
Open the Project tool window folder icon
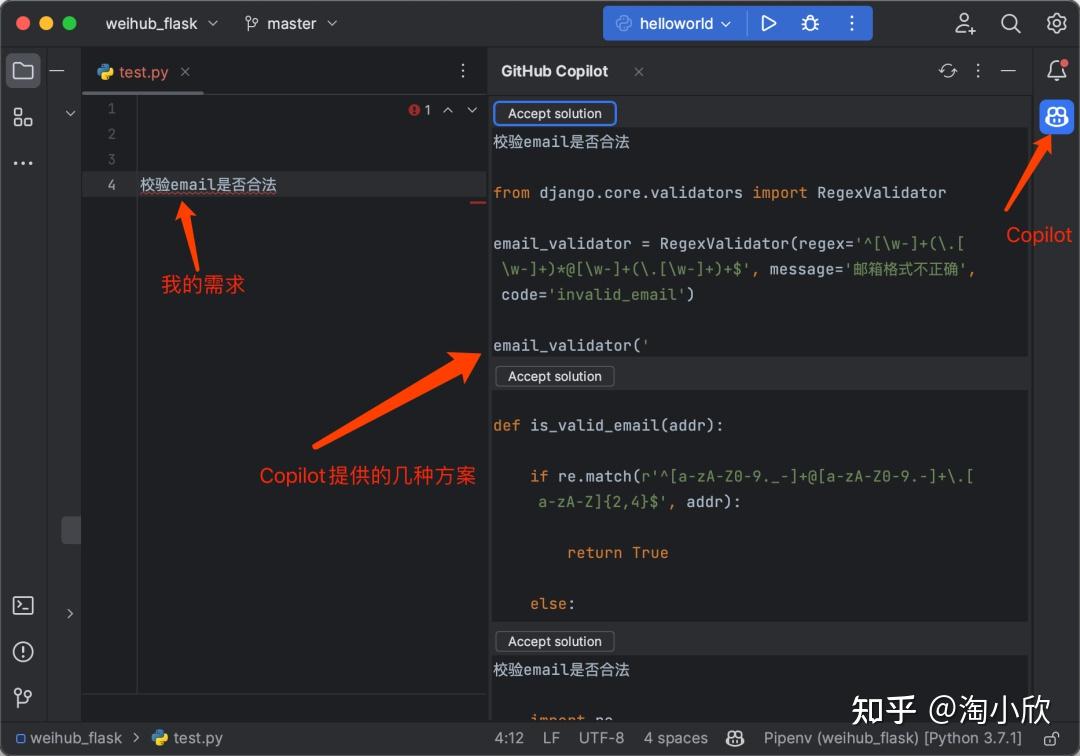point(23,71)
